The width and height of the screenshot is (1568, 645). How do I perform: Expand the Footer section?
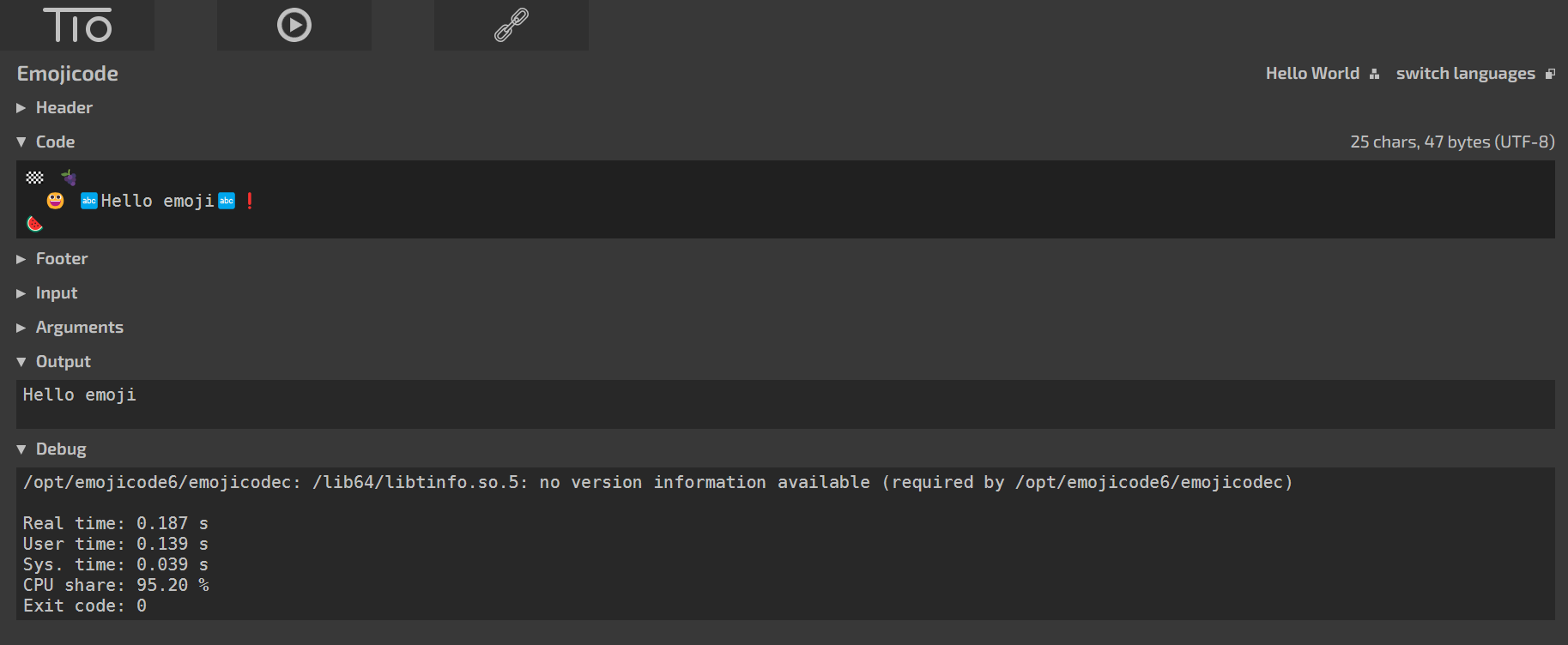[52, 258]
